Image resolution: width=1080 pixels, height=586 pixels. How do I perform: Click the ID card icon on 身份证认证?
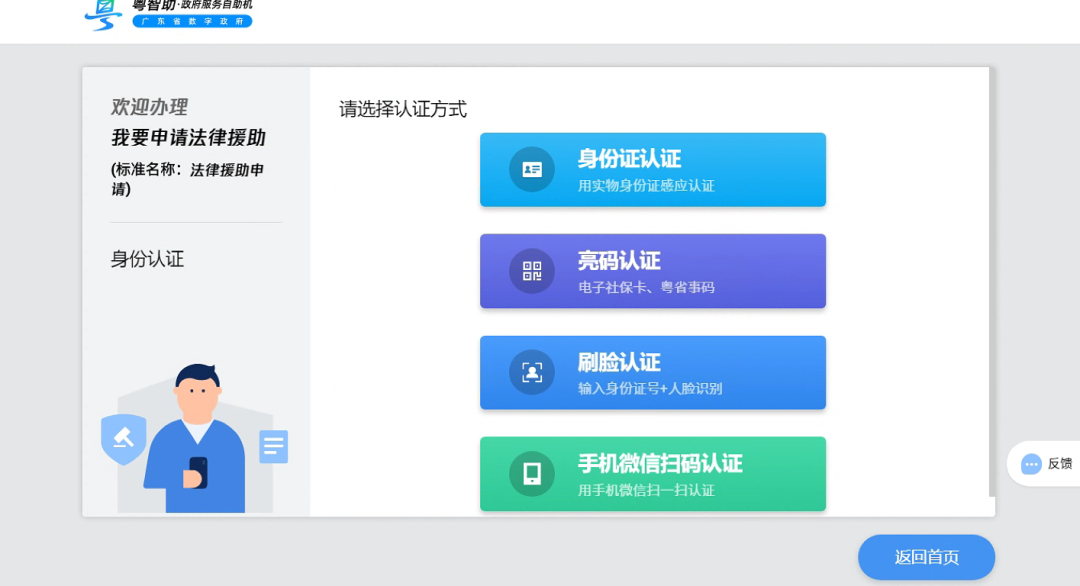click(x=531, y=168)
